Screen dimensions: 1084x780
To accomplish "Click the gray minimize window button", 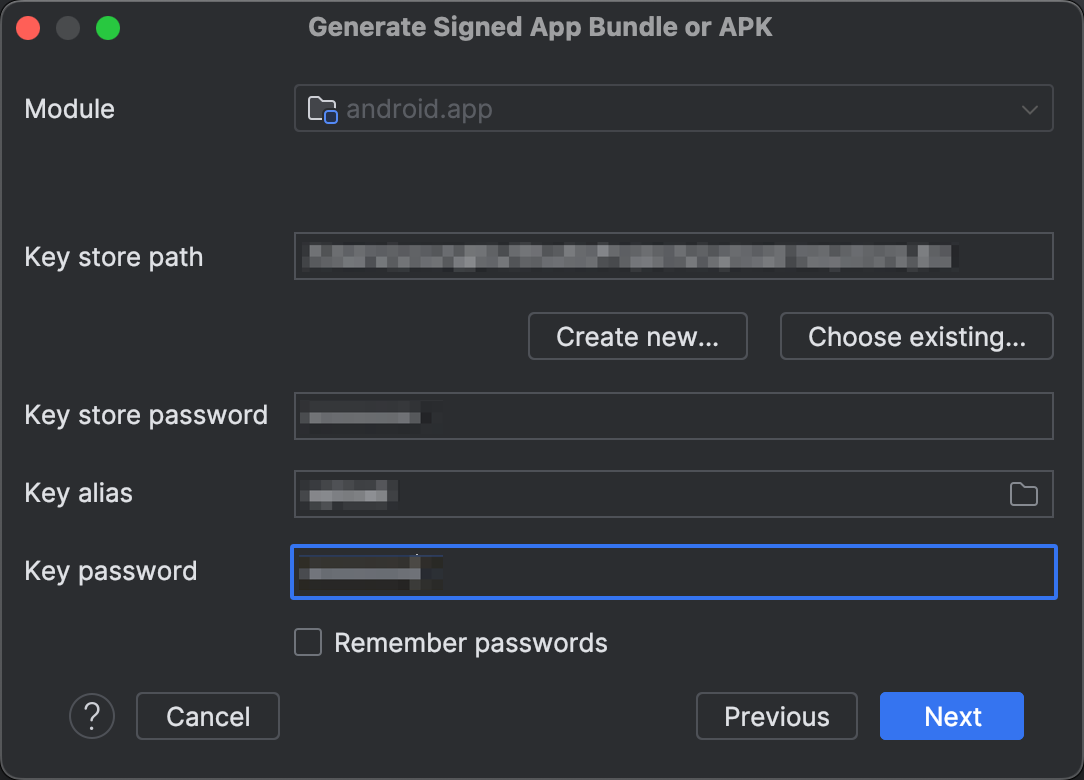I will (x=68, y=28).
